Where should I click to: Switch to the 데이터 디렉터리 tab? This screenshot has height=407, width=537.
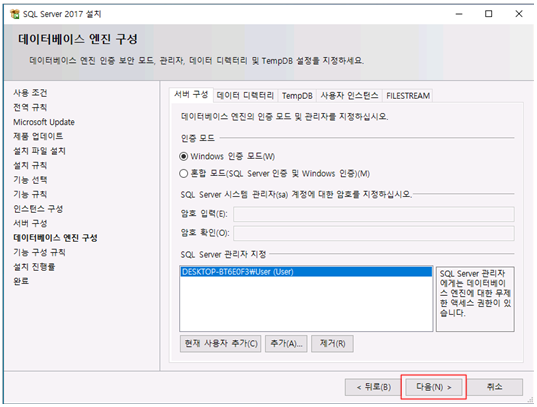tap(245, 96)
